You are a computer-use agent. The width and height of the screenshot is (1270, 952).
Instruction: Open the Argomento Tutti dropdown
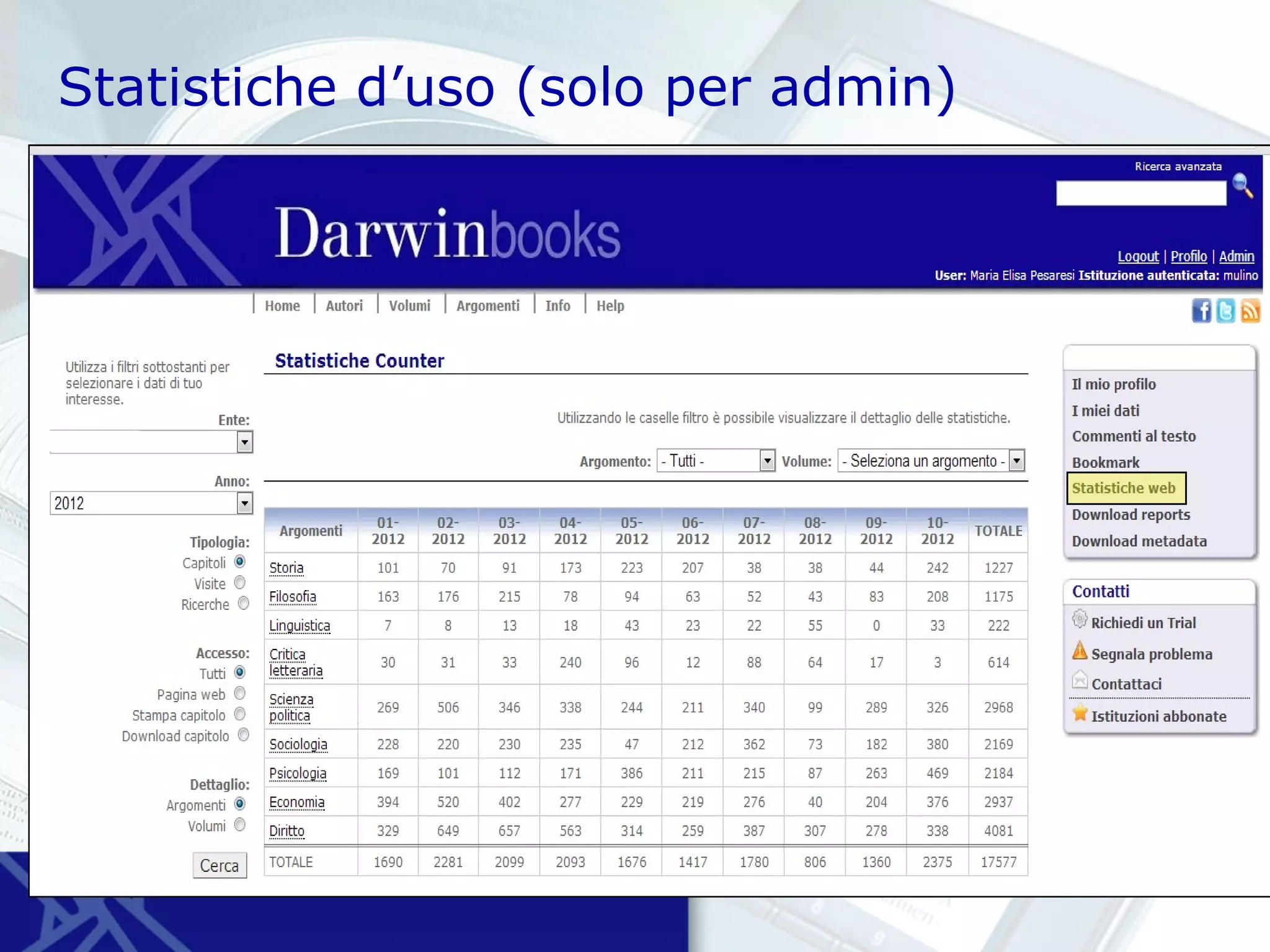coord(716,461)
